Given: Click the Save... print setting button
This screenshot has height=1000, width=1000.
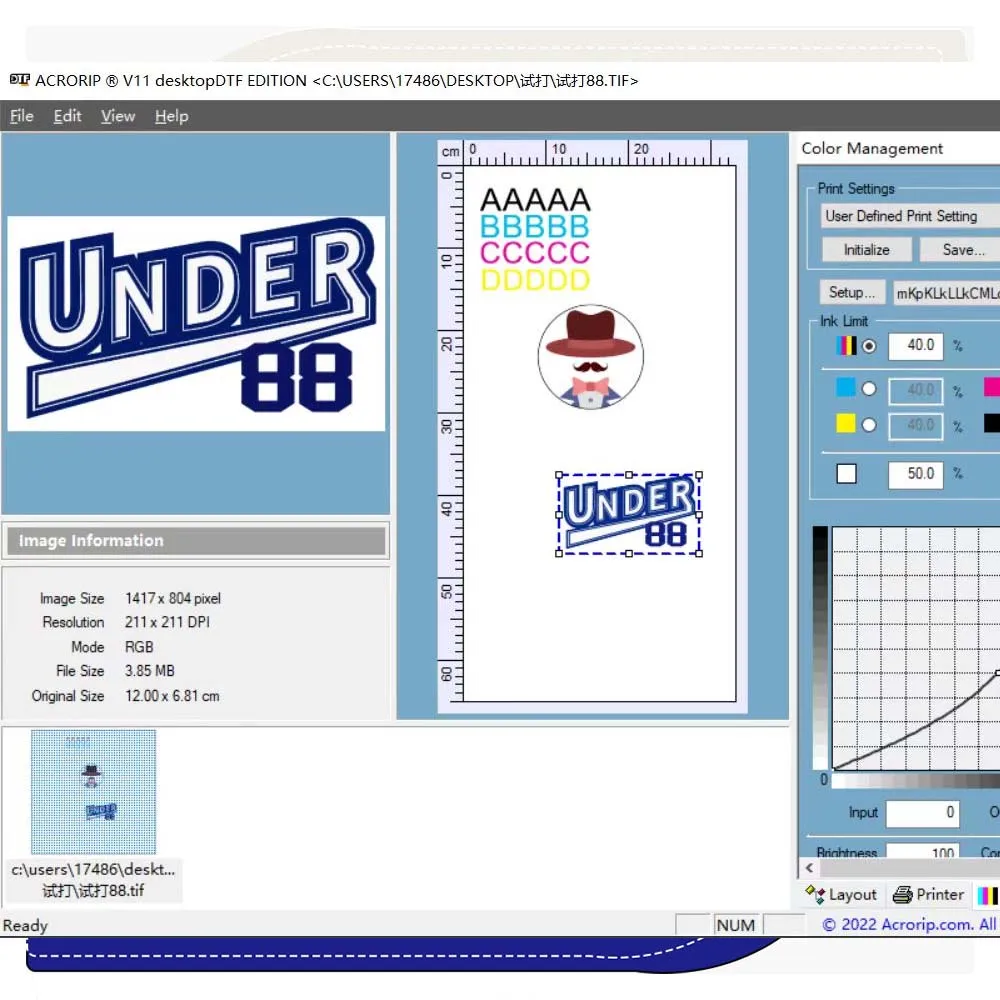Looking at the screenshot, I should pos(960,250).
